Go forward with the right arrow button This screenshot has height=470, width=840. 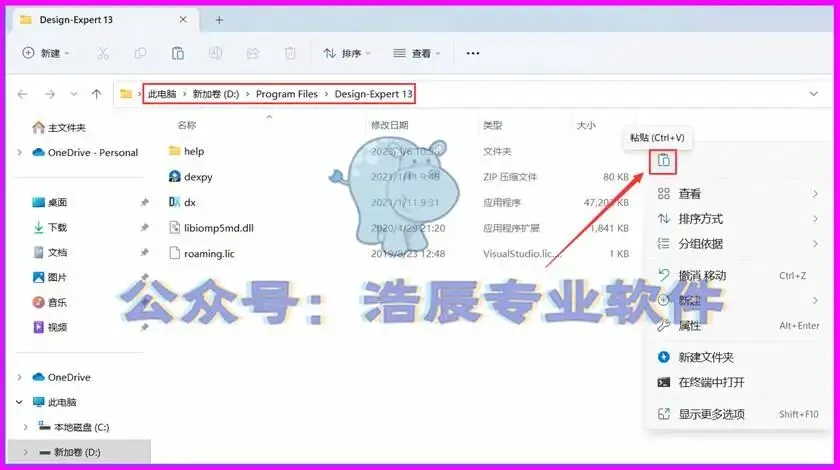(x=50, y=94)
